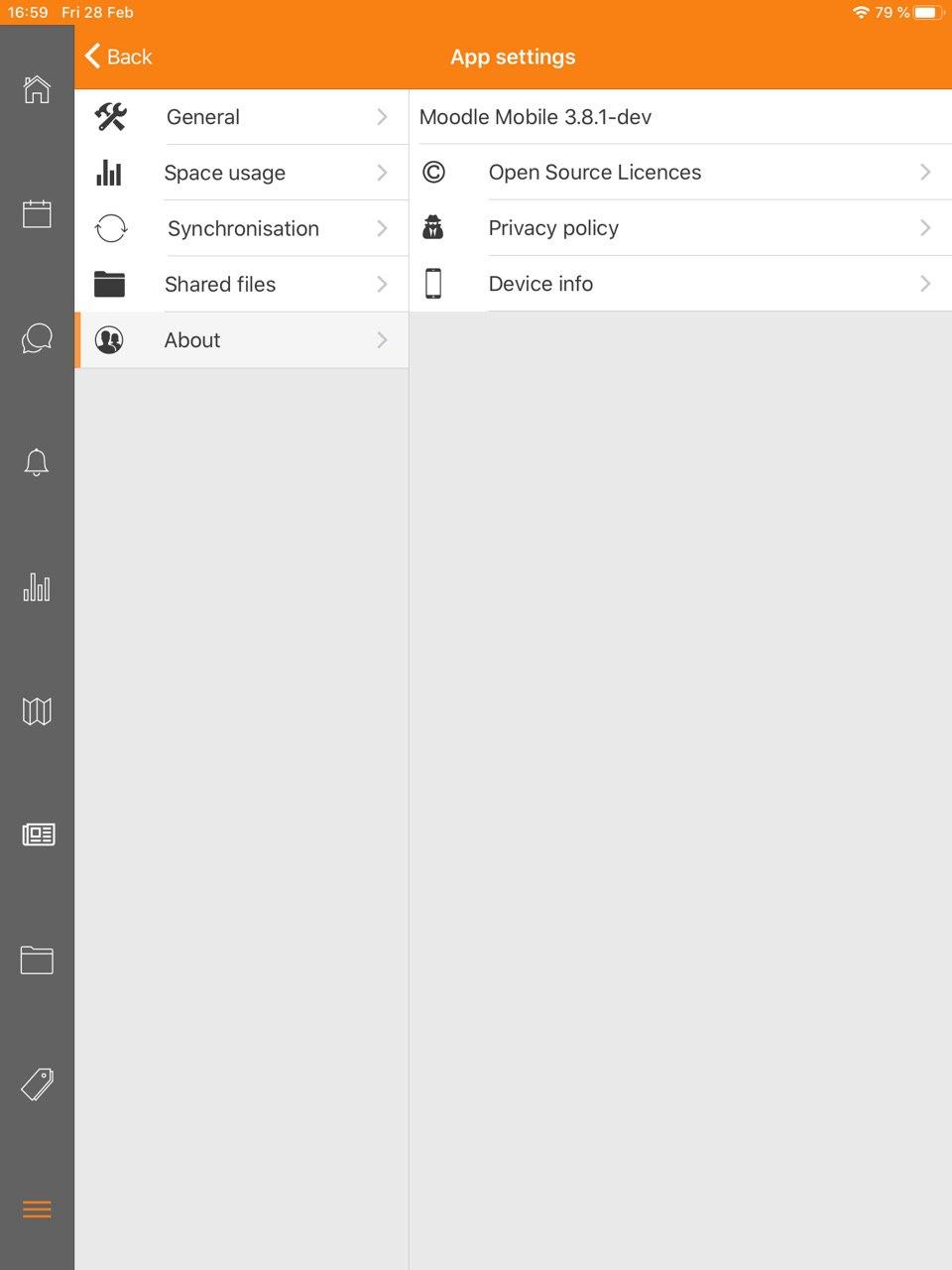This screenshot has height=1270, width=952.
Task: Open the Tags icon in sidebar
Action: [x=37, y=1084]
